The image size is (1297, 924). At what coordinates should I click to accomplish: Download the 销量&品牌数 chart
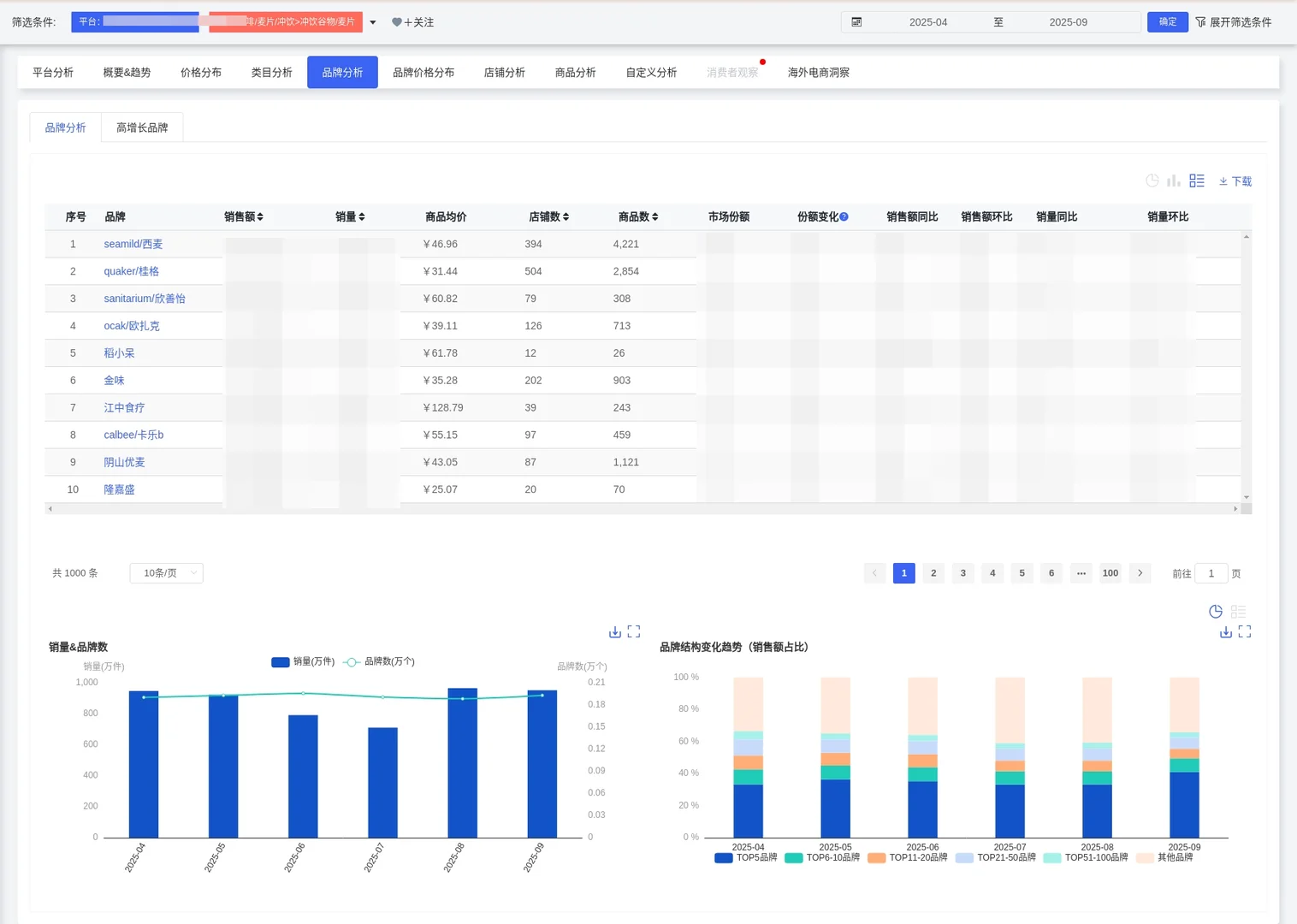tap(614, 631)
